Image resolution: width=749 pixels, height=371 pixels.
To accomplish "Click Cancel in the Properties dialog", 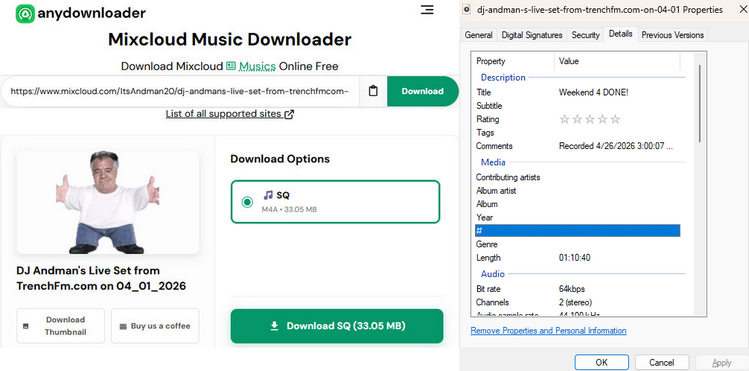I will pos(662,362).
